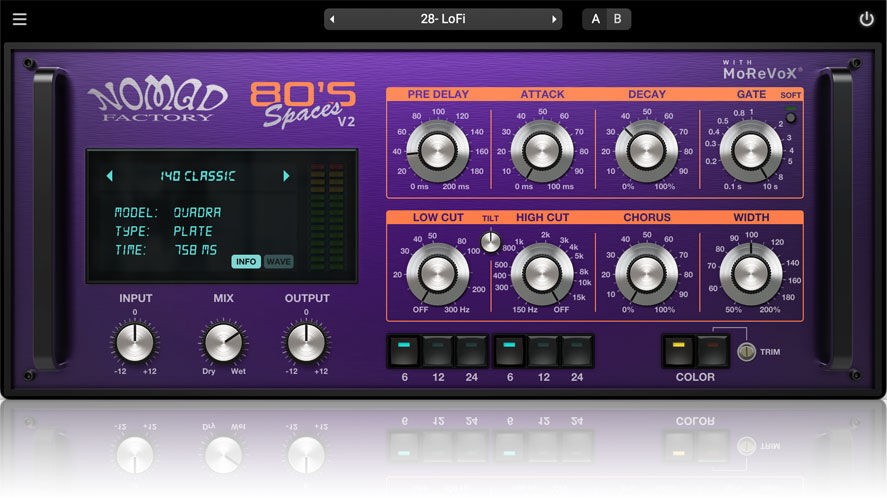This screenshot has height=500, width=887.
Task: Enable the yellow Color switch
Action: click(x=679, y=350)
